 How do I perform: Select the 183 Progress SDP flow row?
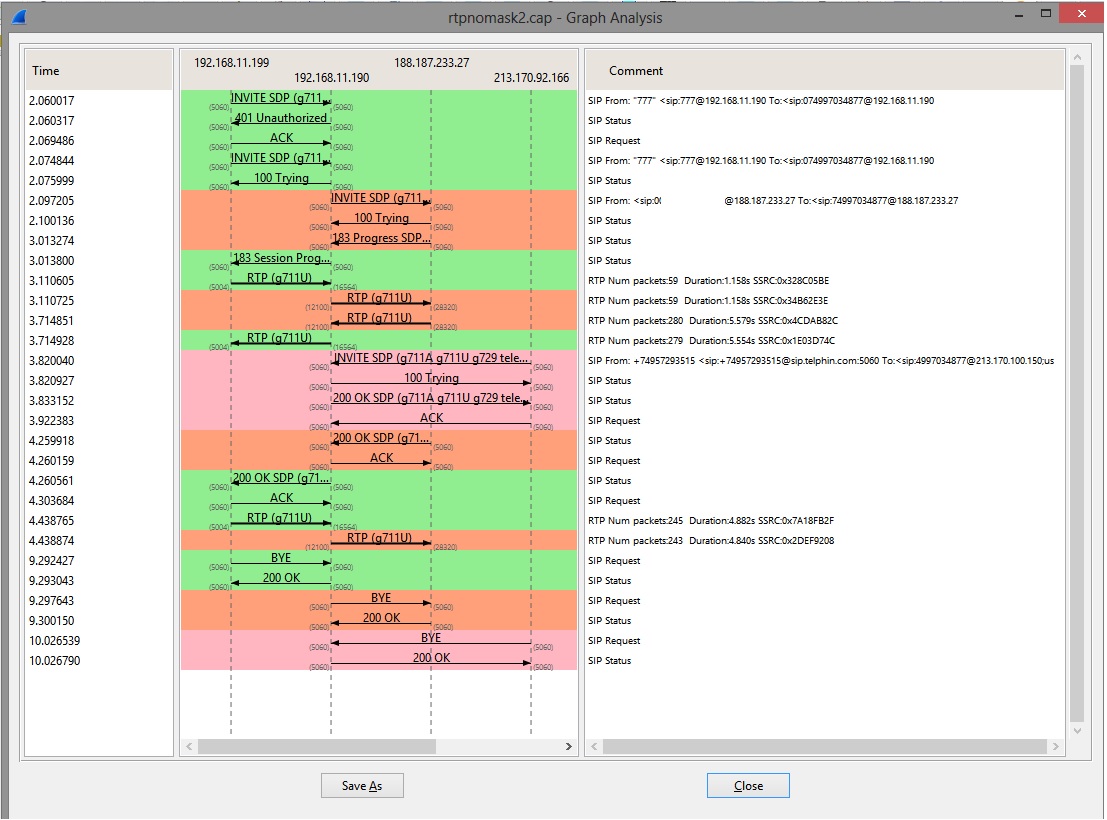(381, 241)
